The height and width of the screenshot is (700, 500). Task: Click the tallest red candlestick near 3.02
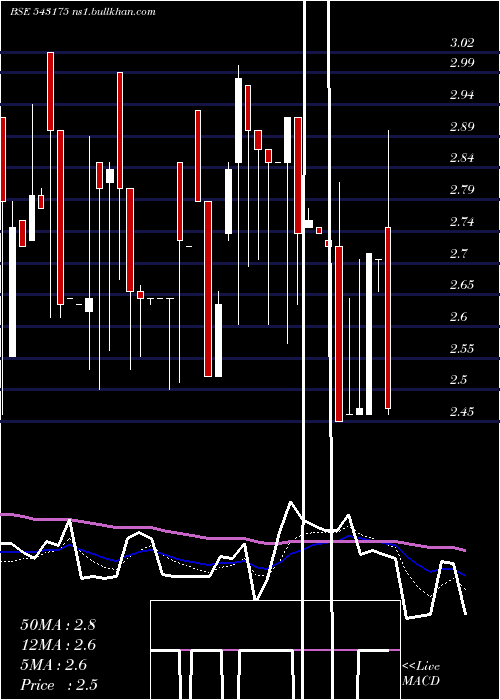pos(50,92)
